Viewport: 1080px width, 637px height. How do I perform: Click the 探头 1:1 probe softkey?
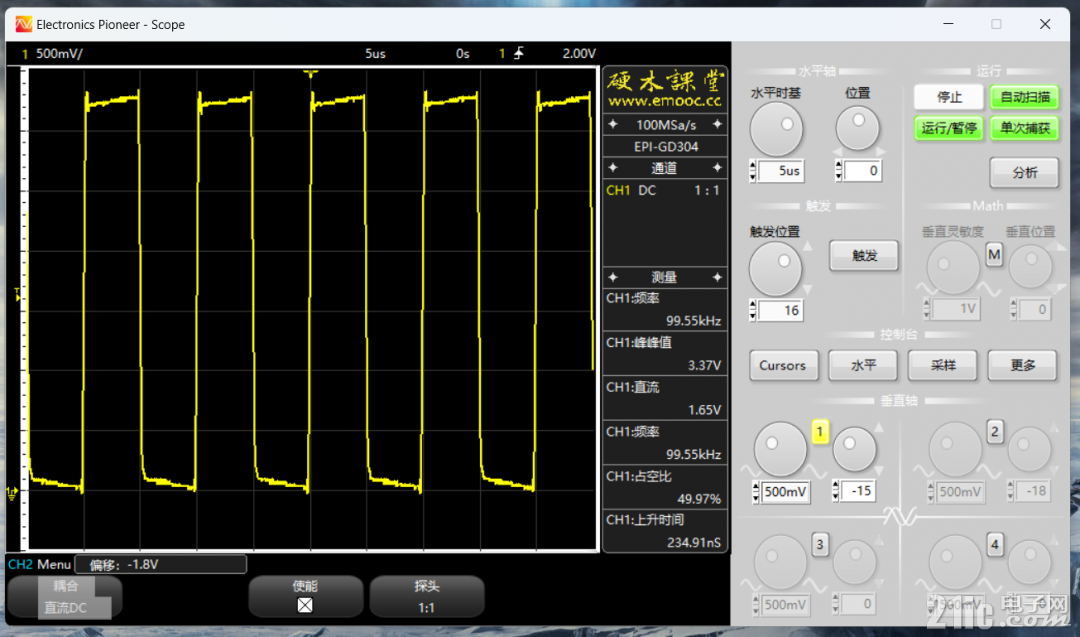point(426,597)
